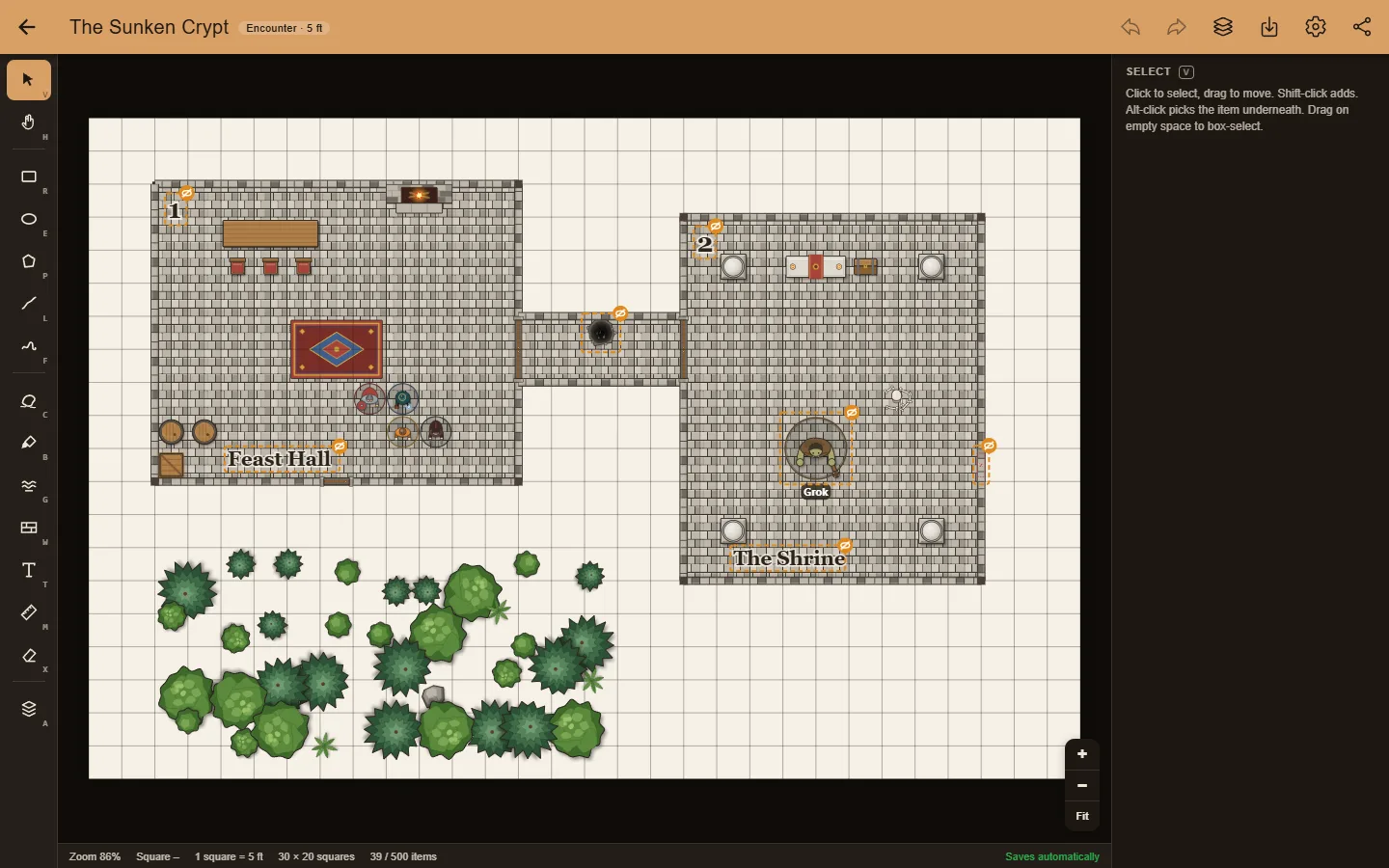1389x868 pixels.
Task: Share the map via share icon
Action: pyautogui.click(x=1362, y=27)
